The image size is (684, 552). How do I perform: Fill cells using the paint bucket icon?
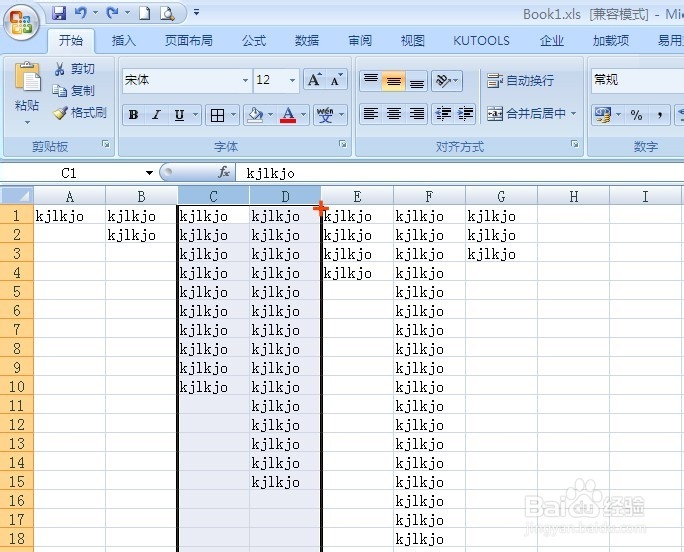[x=255, y=115]
